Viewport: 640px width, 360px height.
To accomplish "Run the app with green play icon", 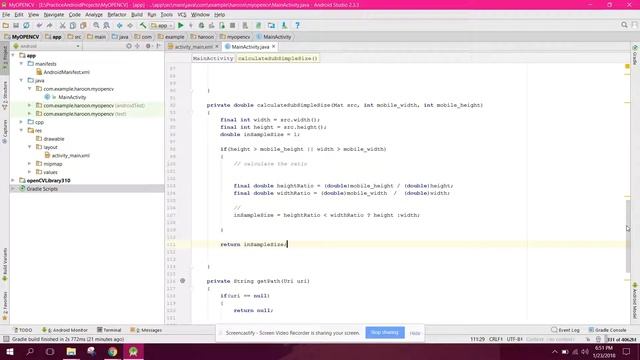I will click(x=181, y=25).
